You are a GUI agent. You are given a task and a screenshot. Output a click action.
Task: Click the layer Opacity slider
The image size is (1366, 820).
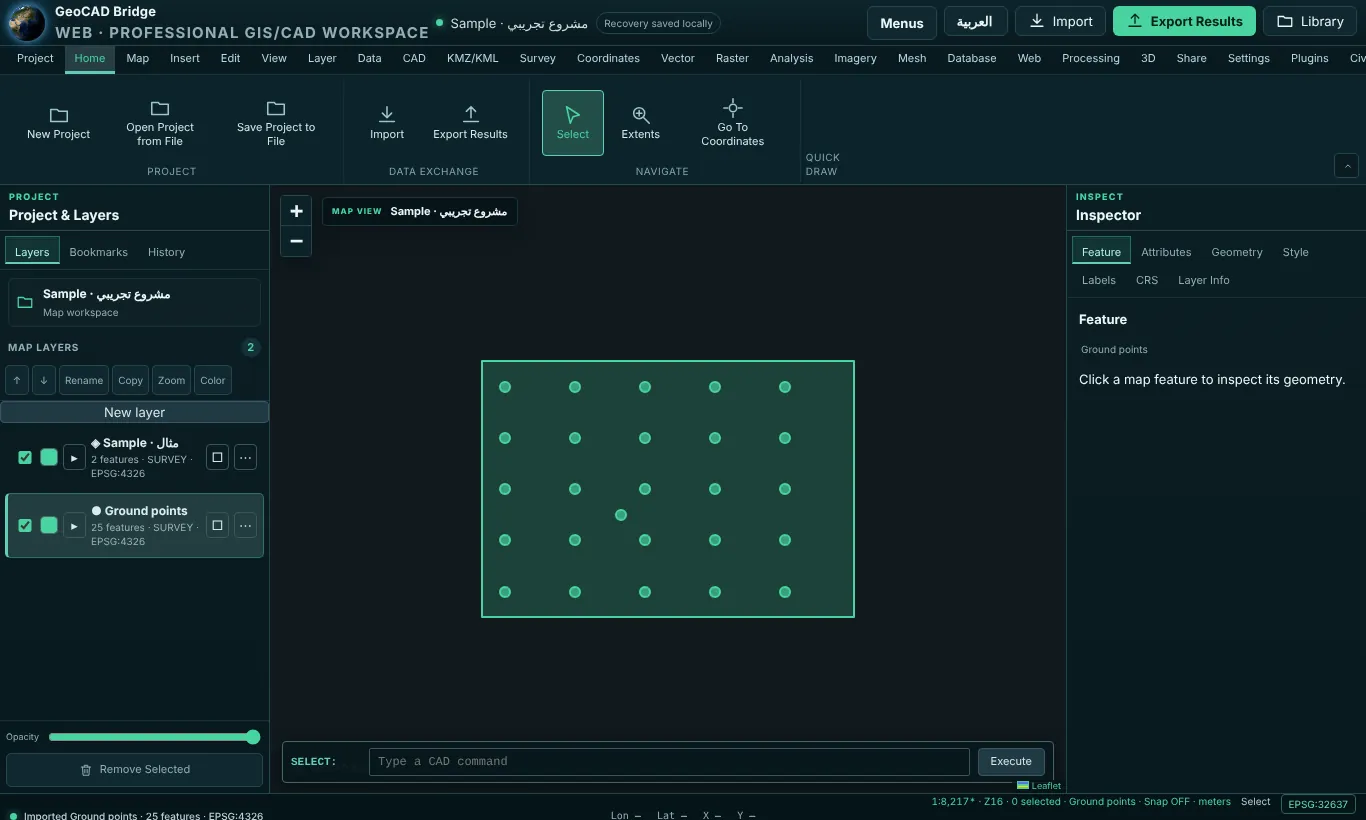(154, 737)
